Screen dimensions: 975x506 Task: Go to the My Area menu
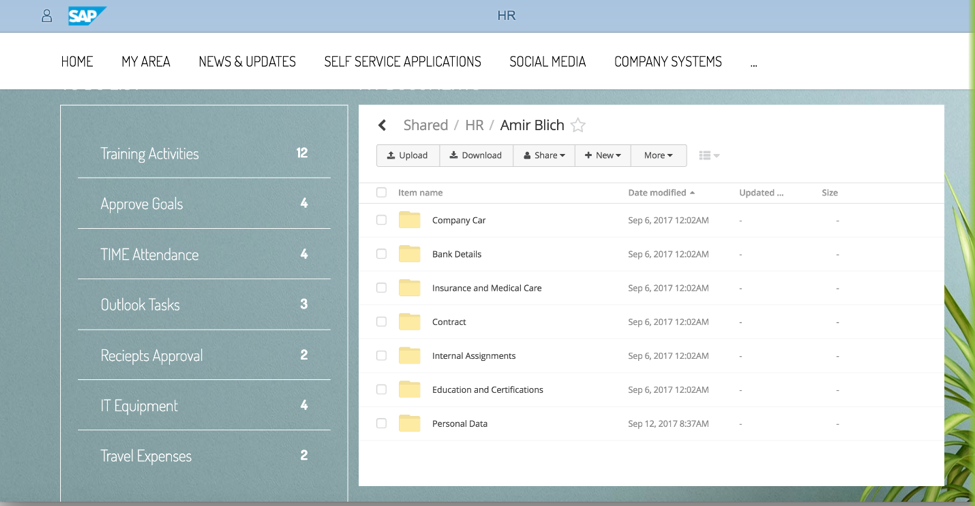[x=146, y=62]
